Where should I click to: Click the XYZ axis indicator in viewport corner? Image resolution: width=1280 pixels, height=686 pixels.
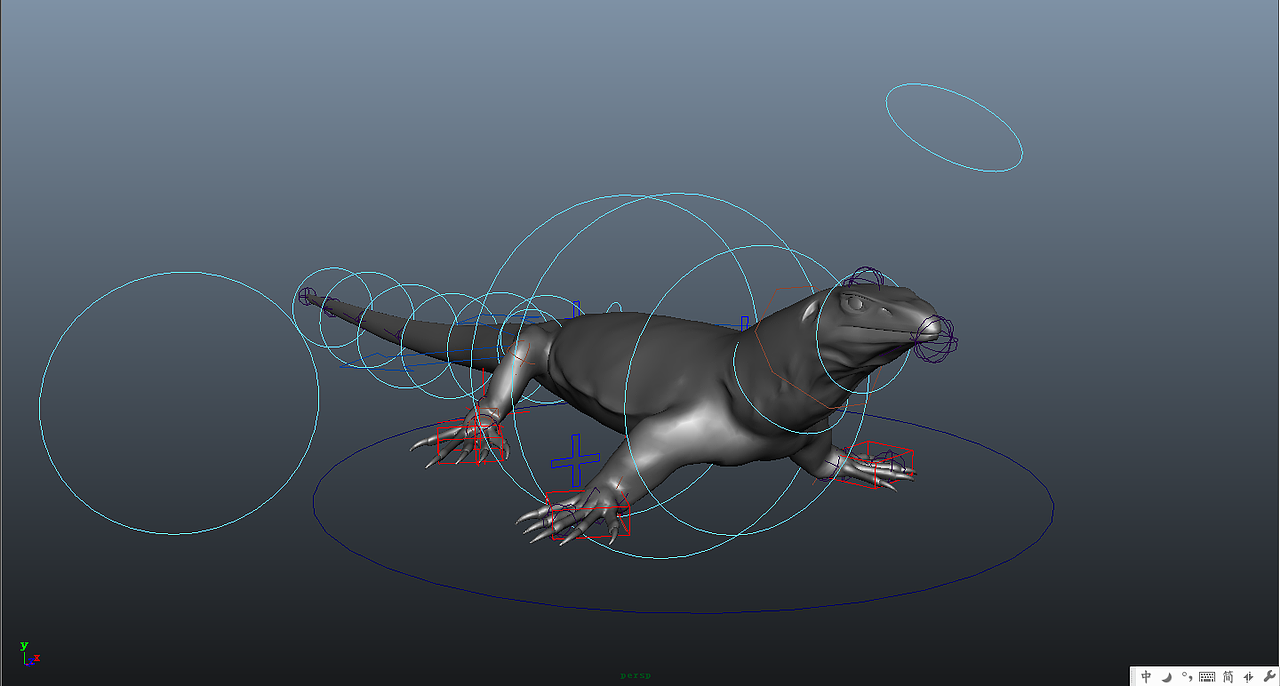pyautogui.click(x=29, y=654)
